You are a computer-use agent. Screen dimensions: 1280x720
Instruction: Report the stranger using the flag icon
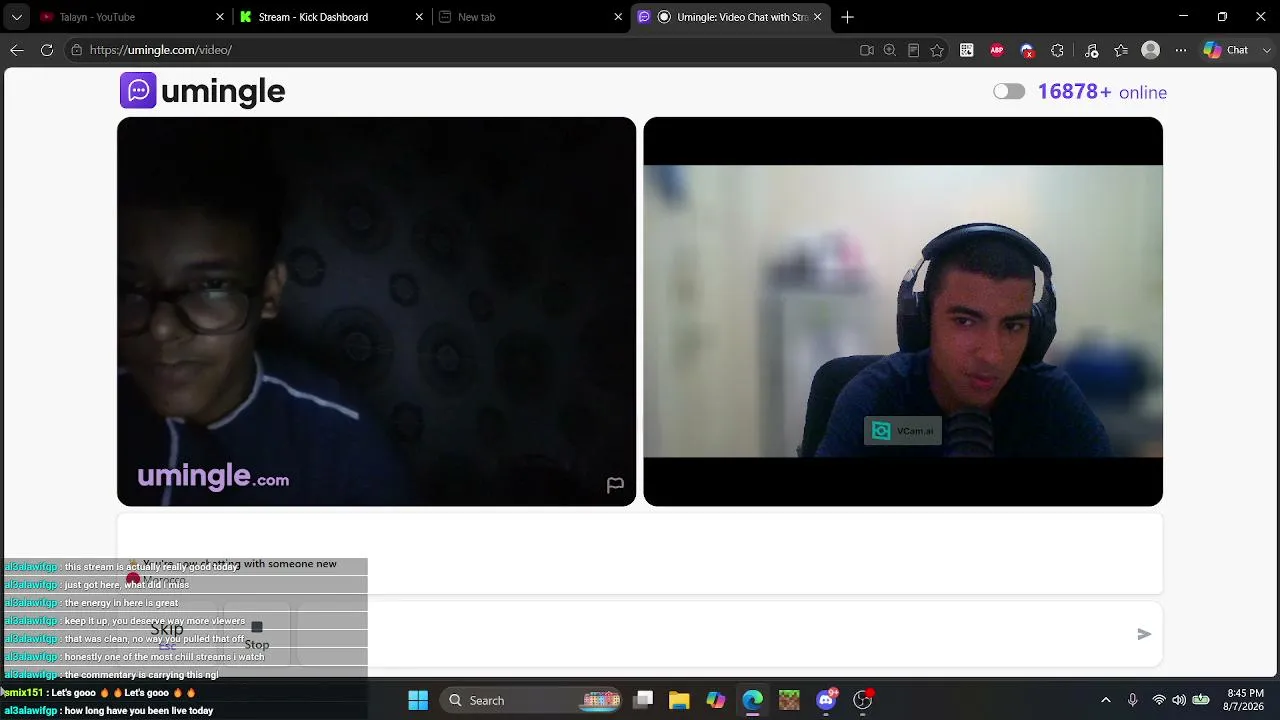pyautogui.click(x=615, y=485)
